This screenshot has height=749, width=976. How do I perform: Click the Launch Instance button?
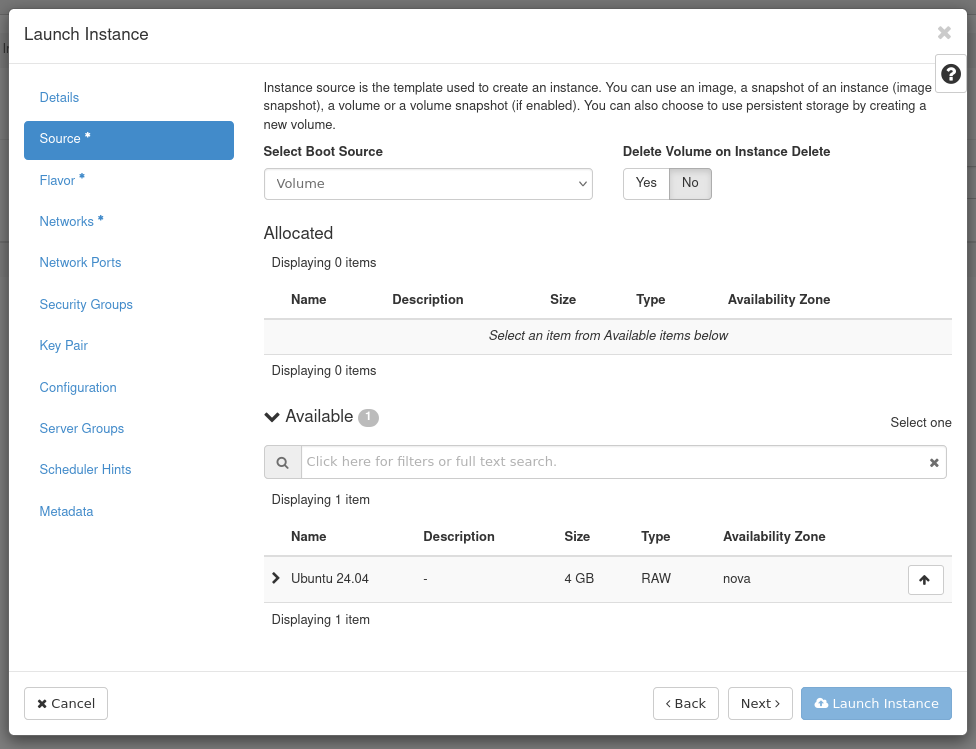[876, 704]
